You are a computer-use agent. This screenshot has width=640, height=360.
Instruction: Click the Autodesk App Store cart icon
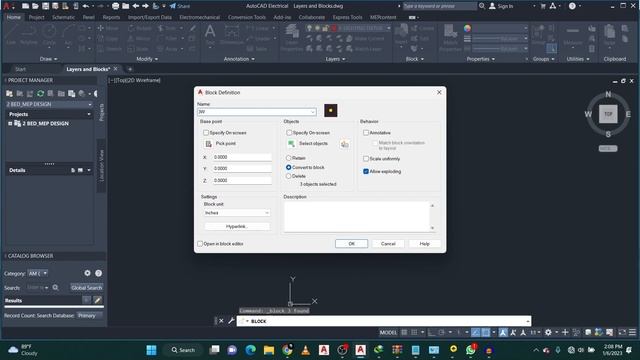(x=543, y=6)
